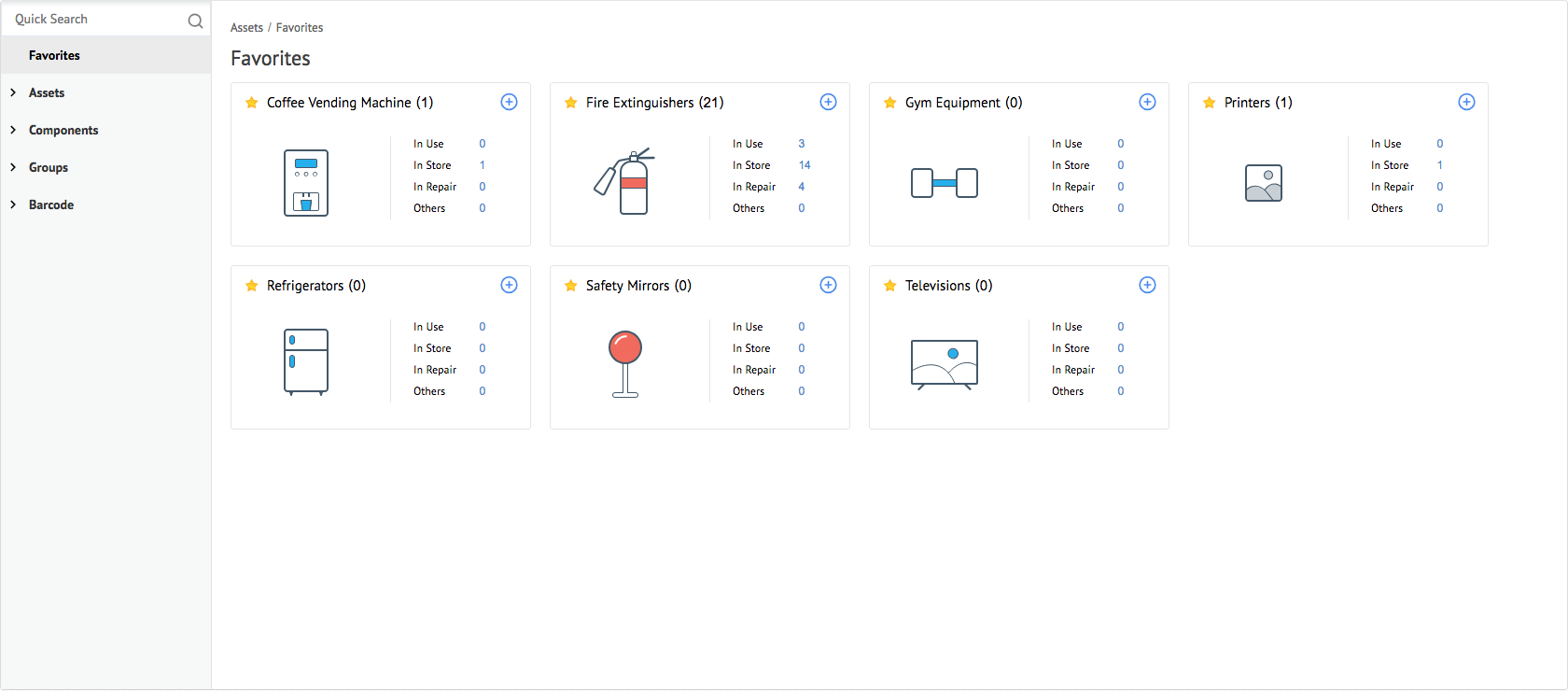Click the fire extinguisher illustration
Screen dimensions: 1568x691
[624, 181]
